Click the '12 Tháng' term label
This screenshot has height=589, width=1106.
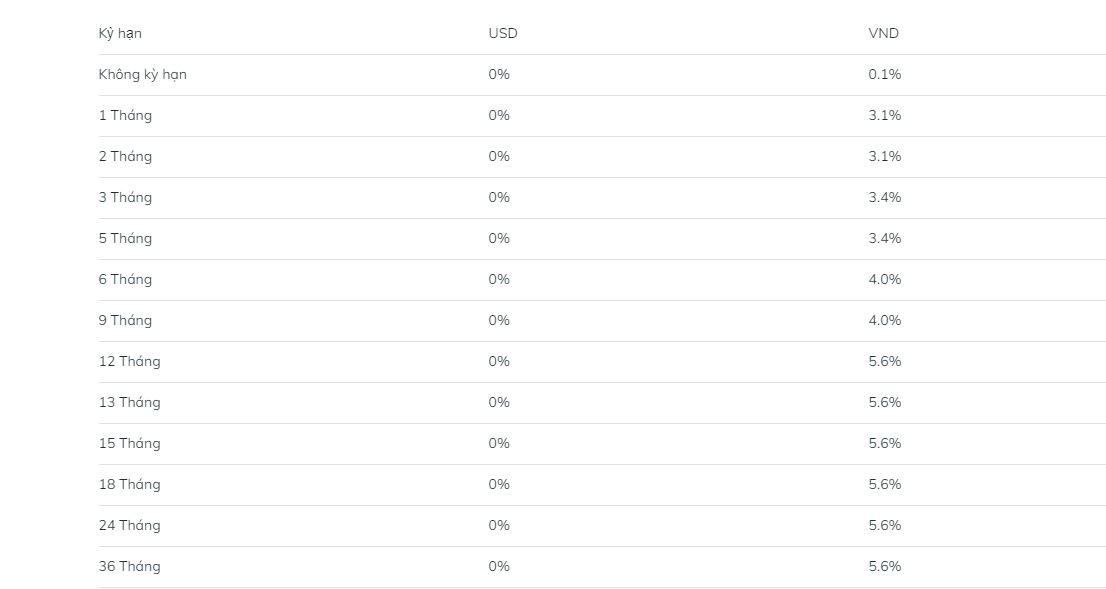tap(129, 362)
